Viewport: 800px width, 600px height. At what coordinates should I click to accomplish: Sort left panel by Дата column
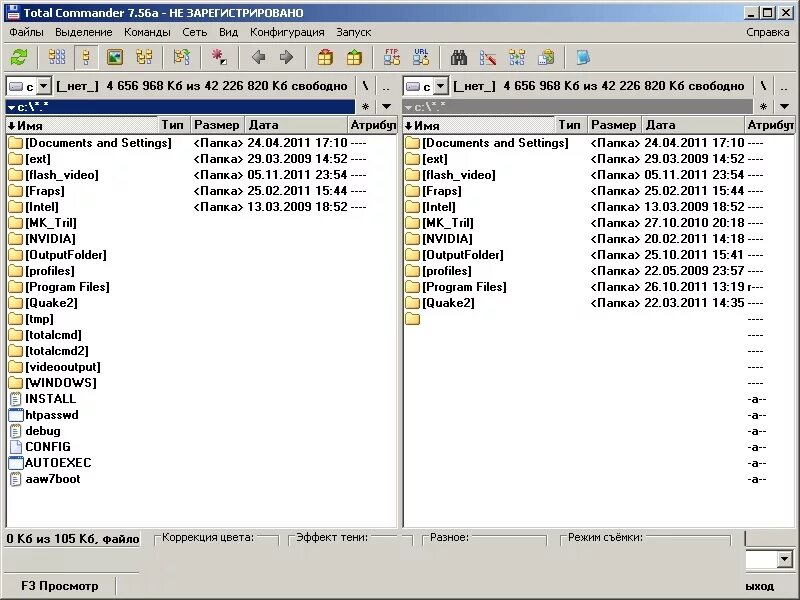(296, 125)
